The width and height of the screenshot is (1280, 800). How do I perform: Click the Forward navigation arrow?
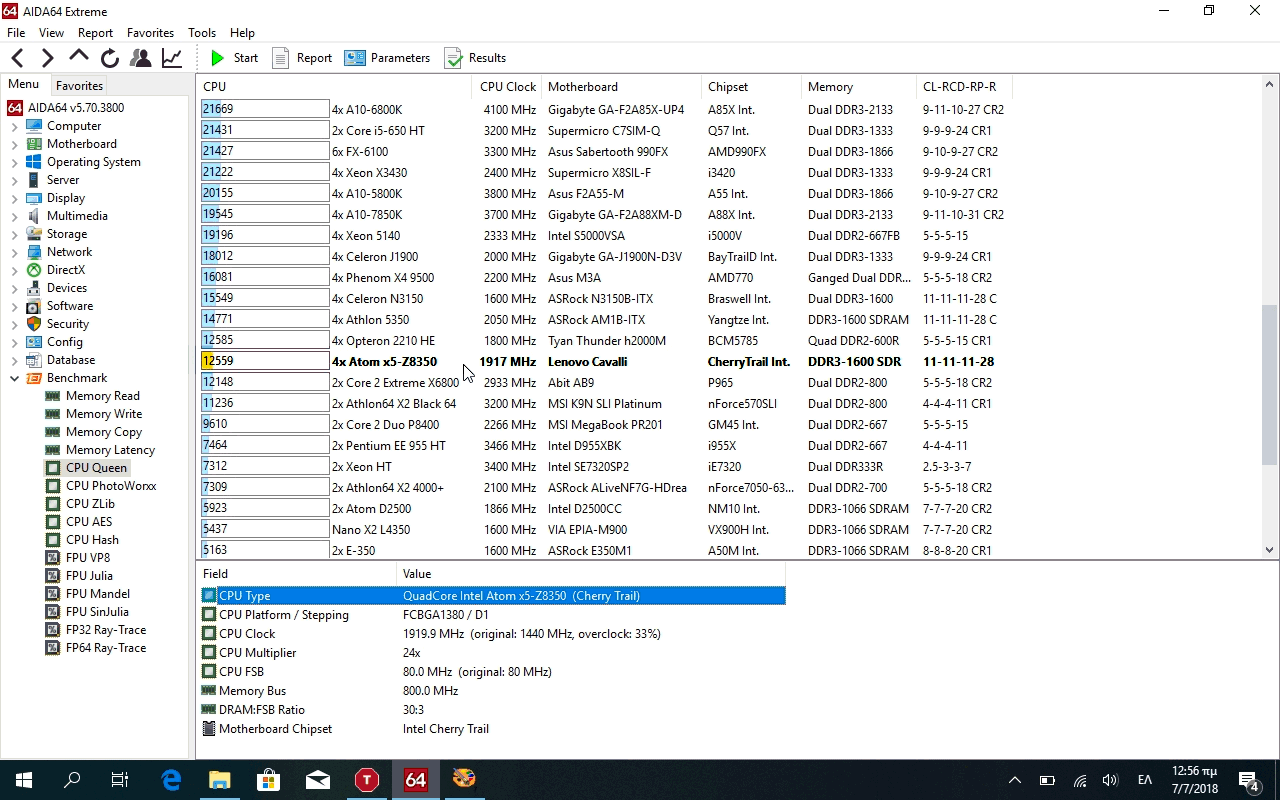click(47, 58)
